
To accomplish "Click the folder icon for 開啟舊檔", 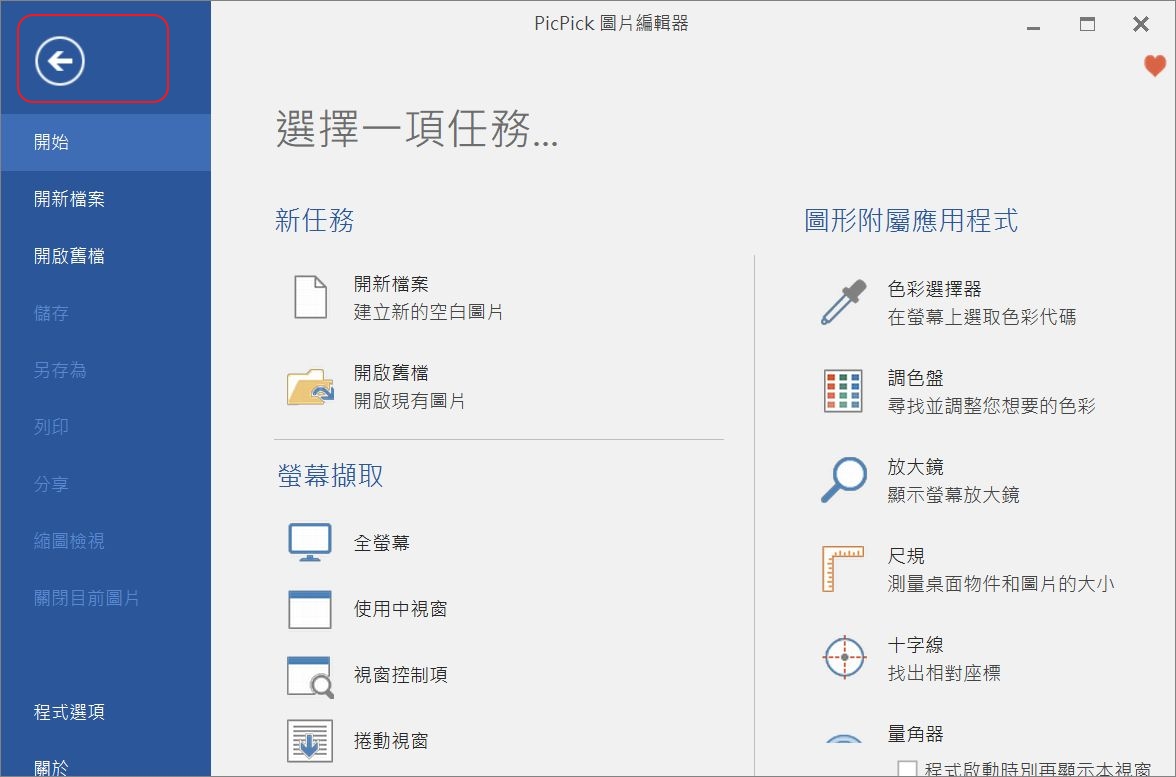I will tap(310, 386).
